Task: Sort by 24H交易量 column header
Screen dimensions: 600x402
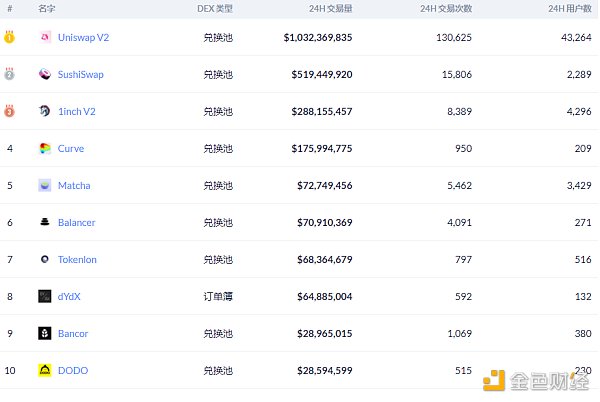Action: (x=331, y=8)
